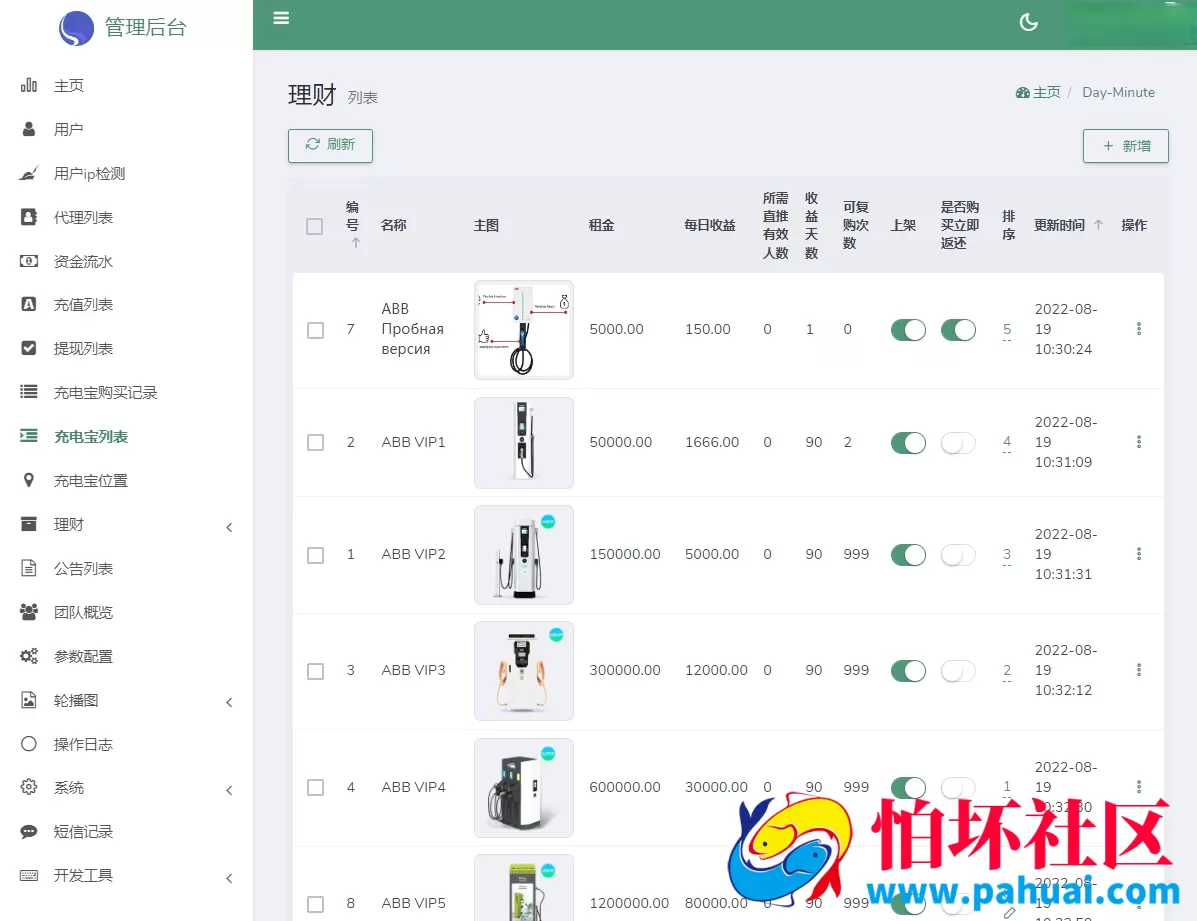
Task: Click the 刷新 refresh button
Action: (x=330, y=145)
